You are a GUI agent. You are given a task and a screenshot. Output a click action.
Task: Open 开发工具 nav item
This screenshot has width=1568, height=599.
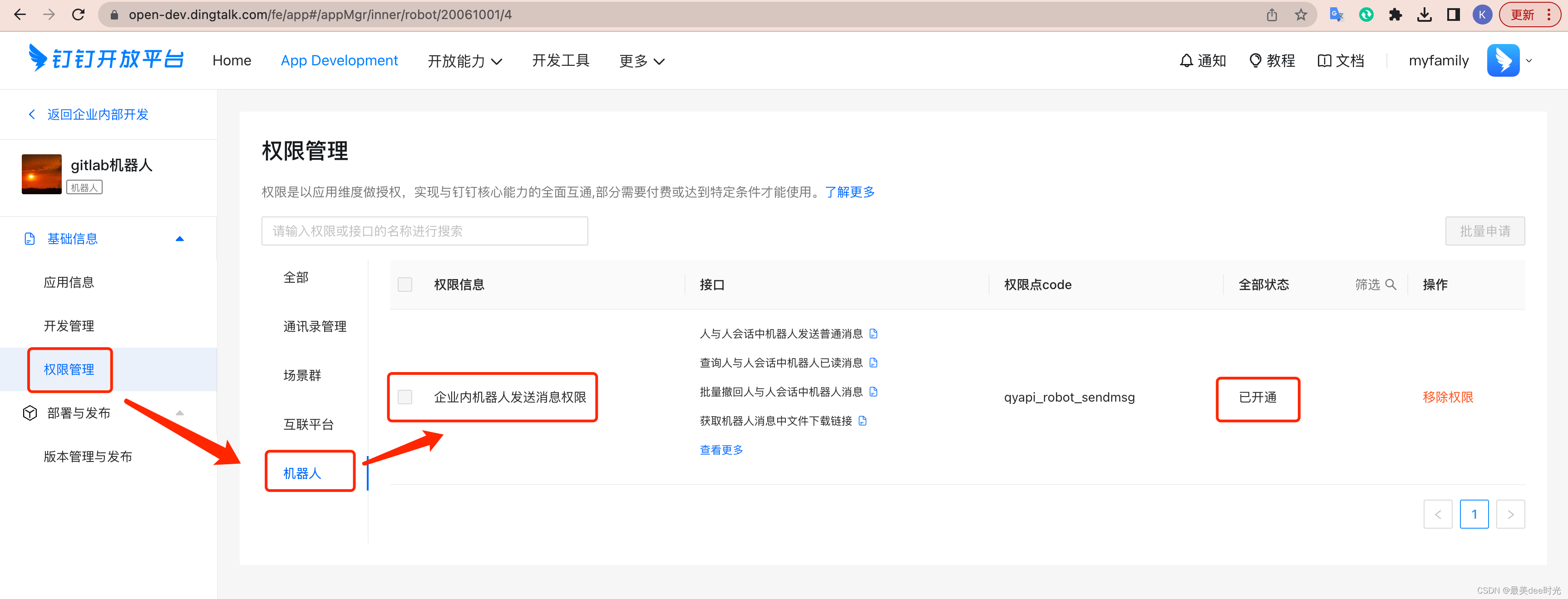tap(561, 61)
